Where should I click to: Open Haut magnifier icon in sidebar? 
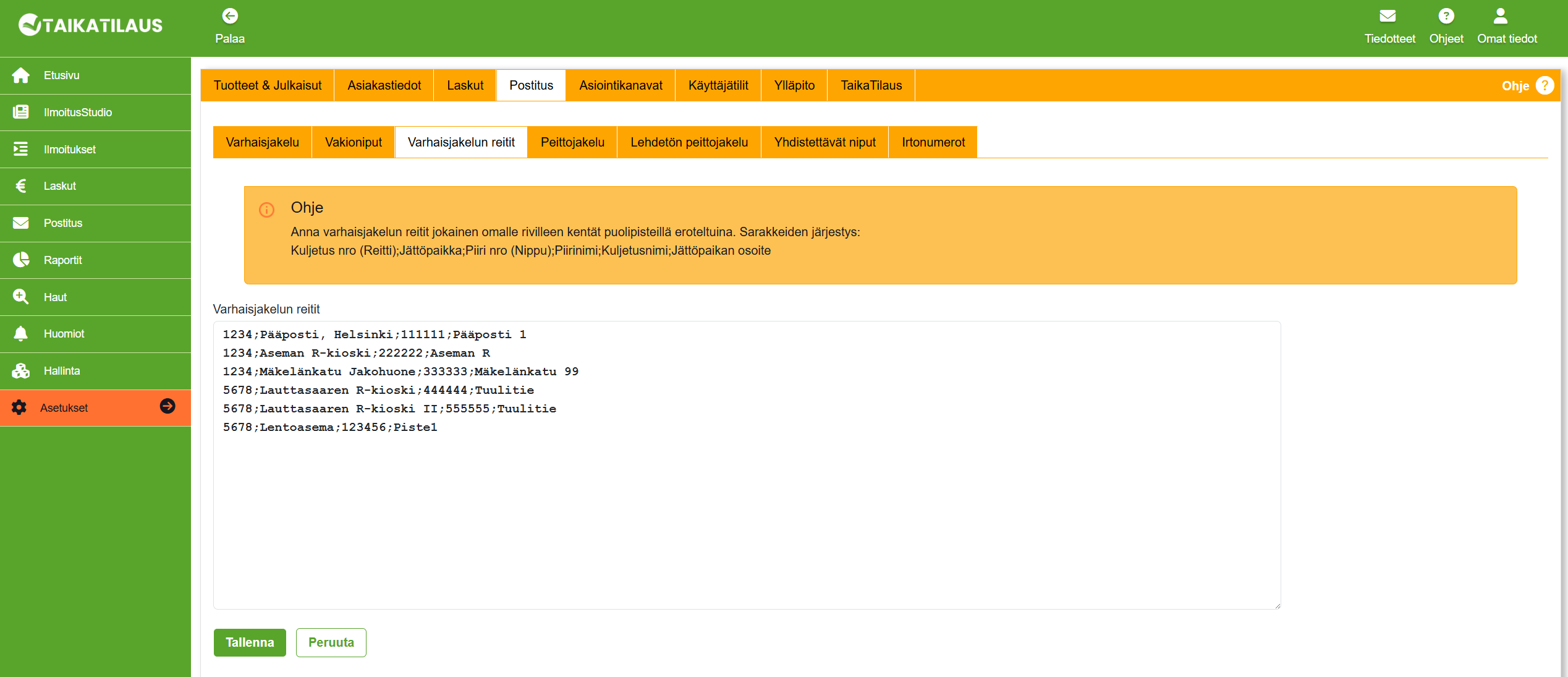pos(21,297)
